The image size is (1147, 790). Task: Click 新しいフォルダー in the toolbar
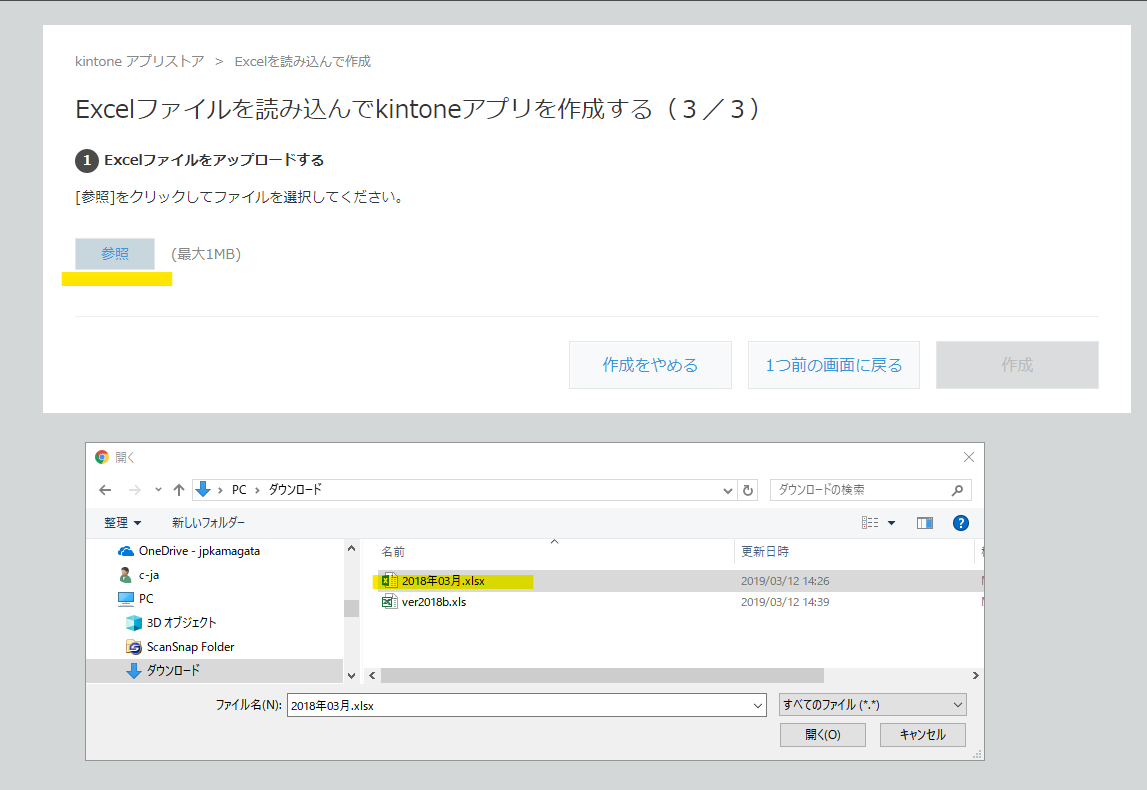pos(208,523)
